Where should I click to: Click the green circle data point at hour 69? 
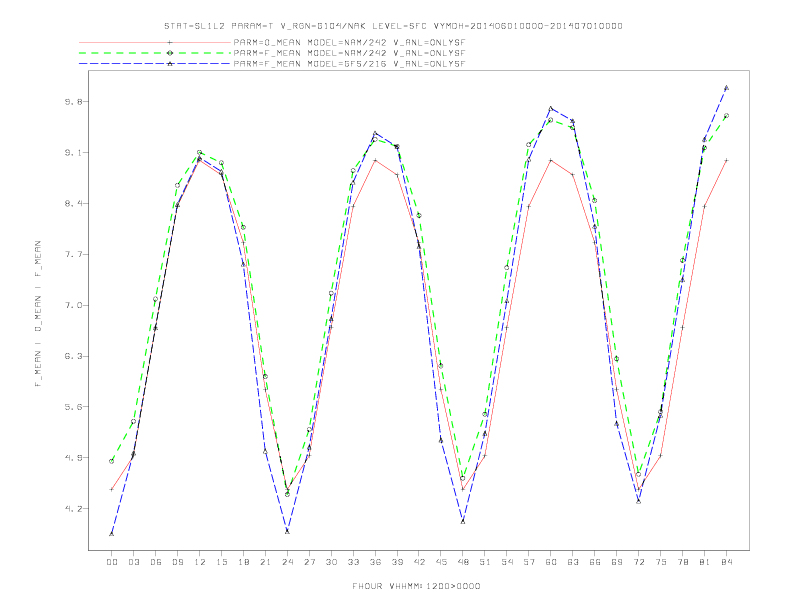click(x=617, y=359)
